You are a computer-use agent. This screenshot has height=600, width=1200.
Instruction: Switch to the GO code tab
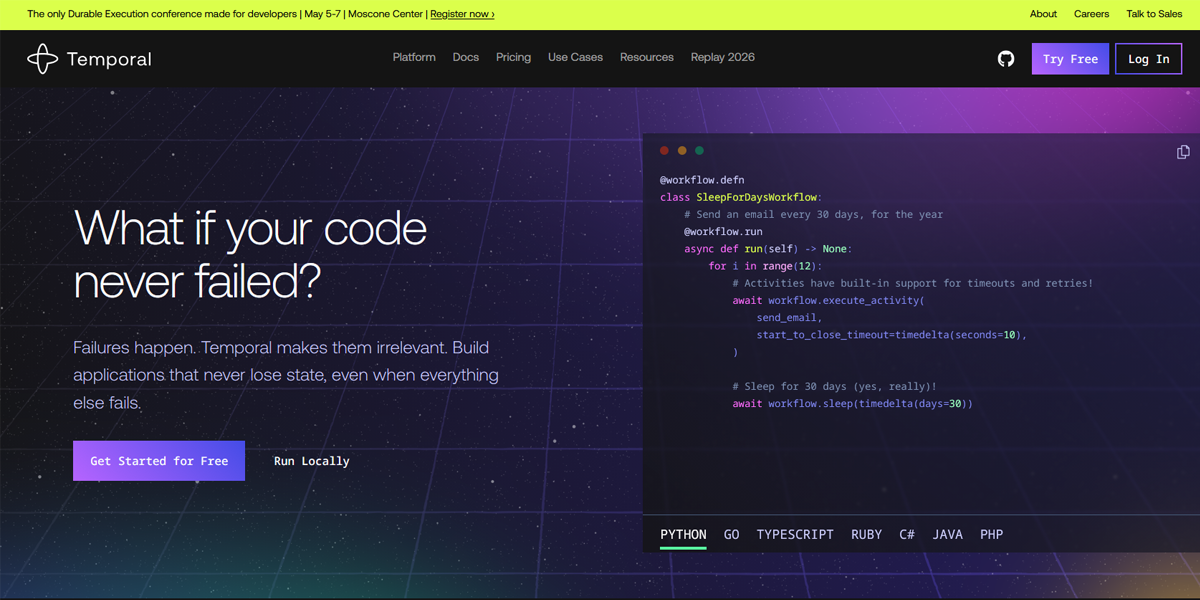(732, 535)
